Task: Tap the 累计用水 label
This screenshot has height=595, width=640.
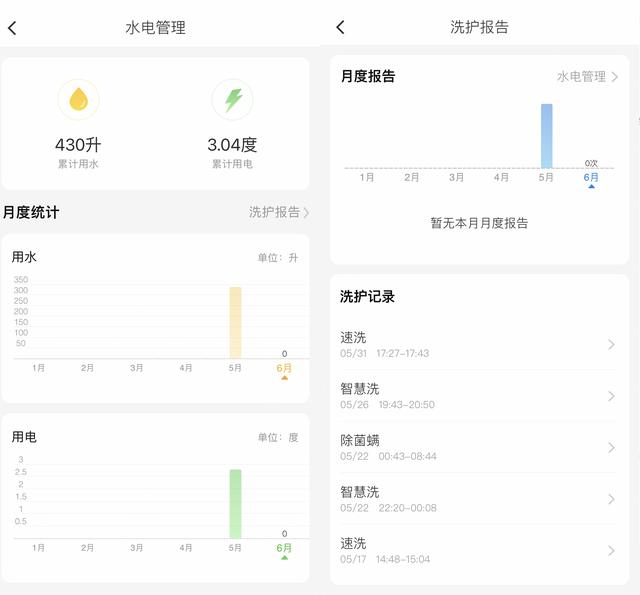Action: point(78,164)
